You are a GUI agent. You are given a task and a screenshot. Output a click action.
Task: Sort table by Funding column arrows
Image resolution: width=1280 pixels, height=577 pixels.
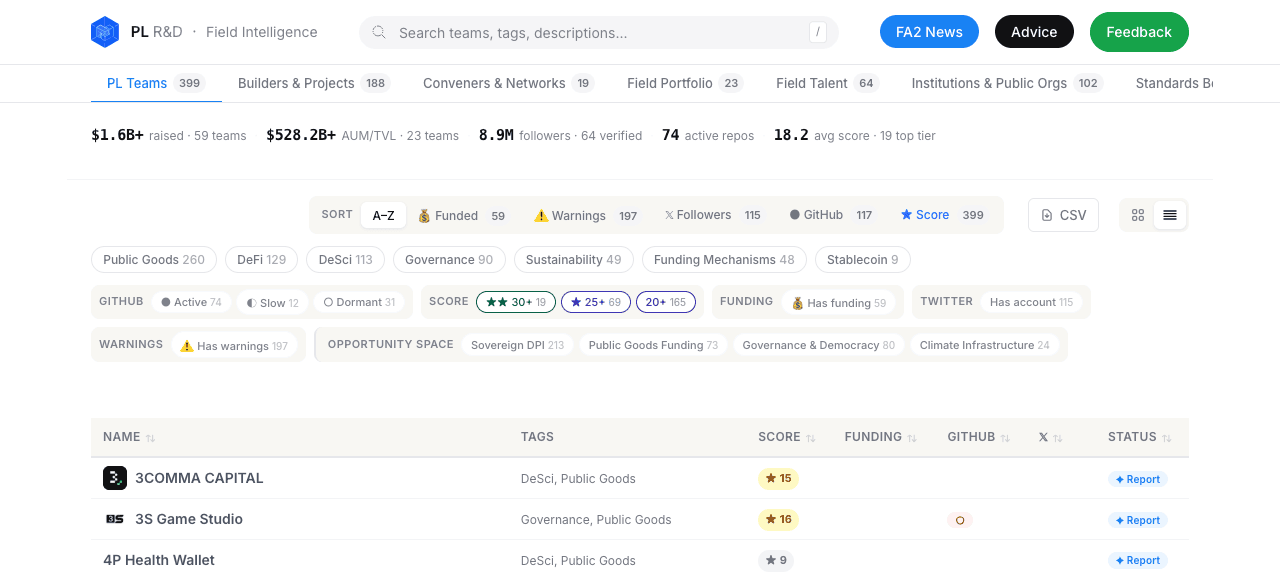point(911,438)
